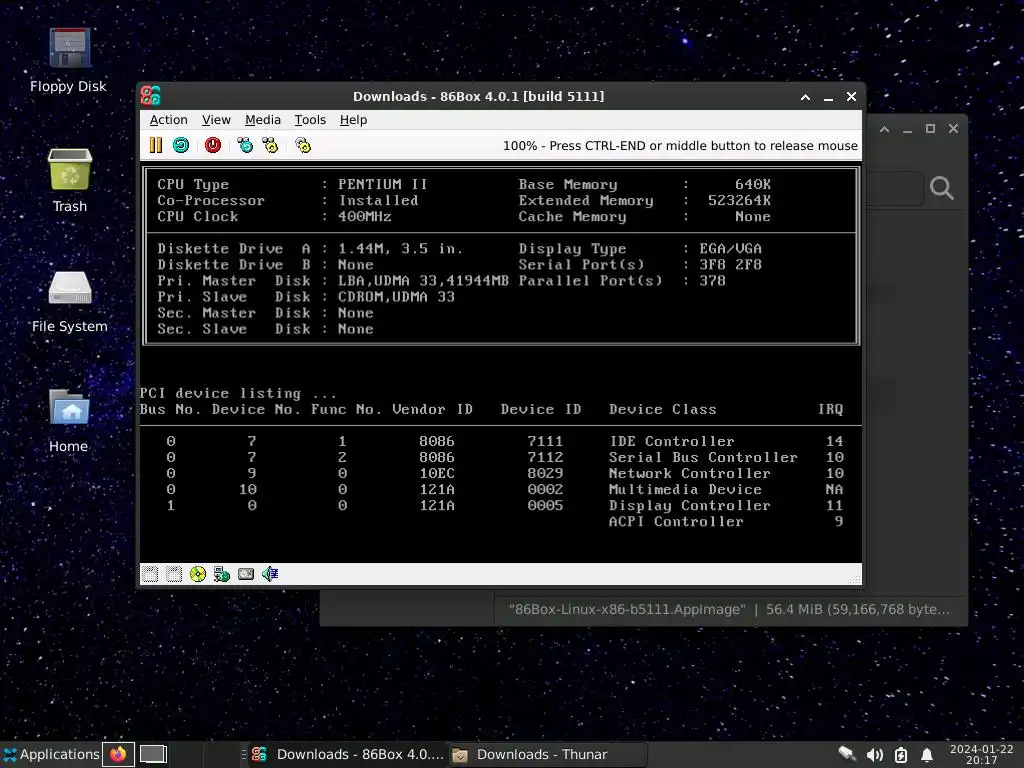The image size is (1024, 768).
Task: Select the Floppy Disk desktop icon
Action: [69, 60]
